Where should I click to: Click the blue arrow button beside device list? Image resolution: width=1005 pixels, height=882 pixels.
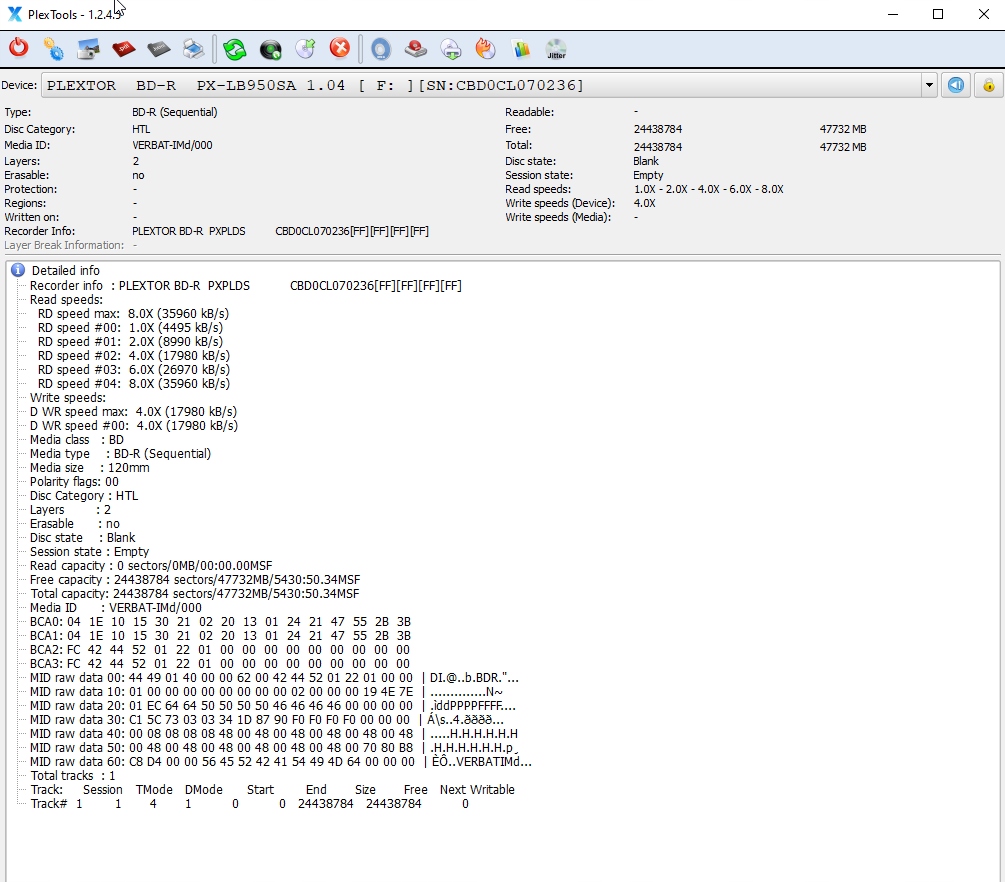pyautogui.click(x=956, y=85)
